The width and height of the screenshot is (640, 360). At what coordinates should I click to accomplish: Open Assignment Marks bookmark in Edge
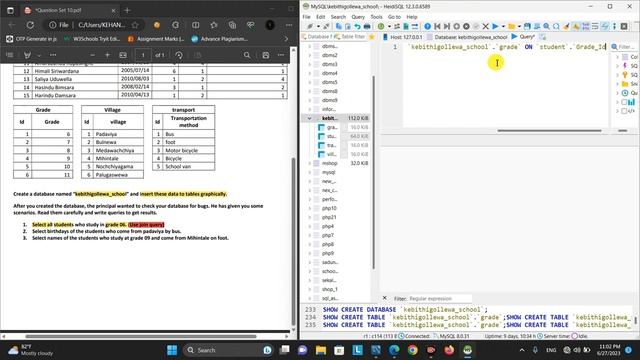(156, 39)
